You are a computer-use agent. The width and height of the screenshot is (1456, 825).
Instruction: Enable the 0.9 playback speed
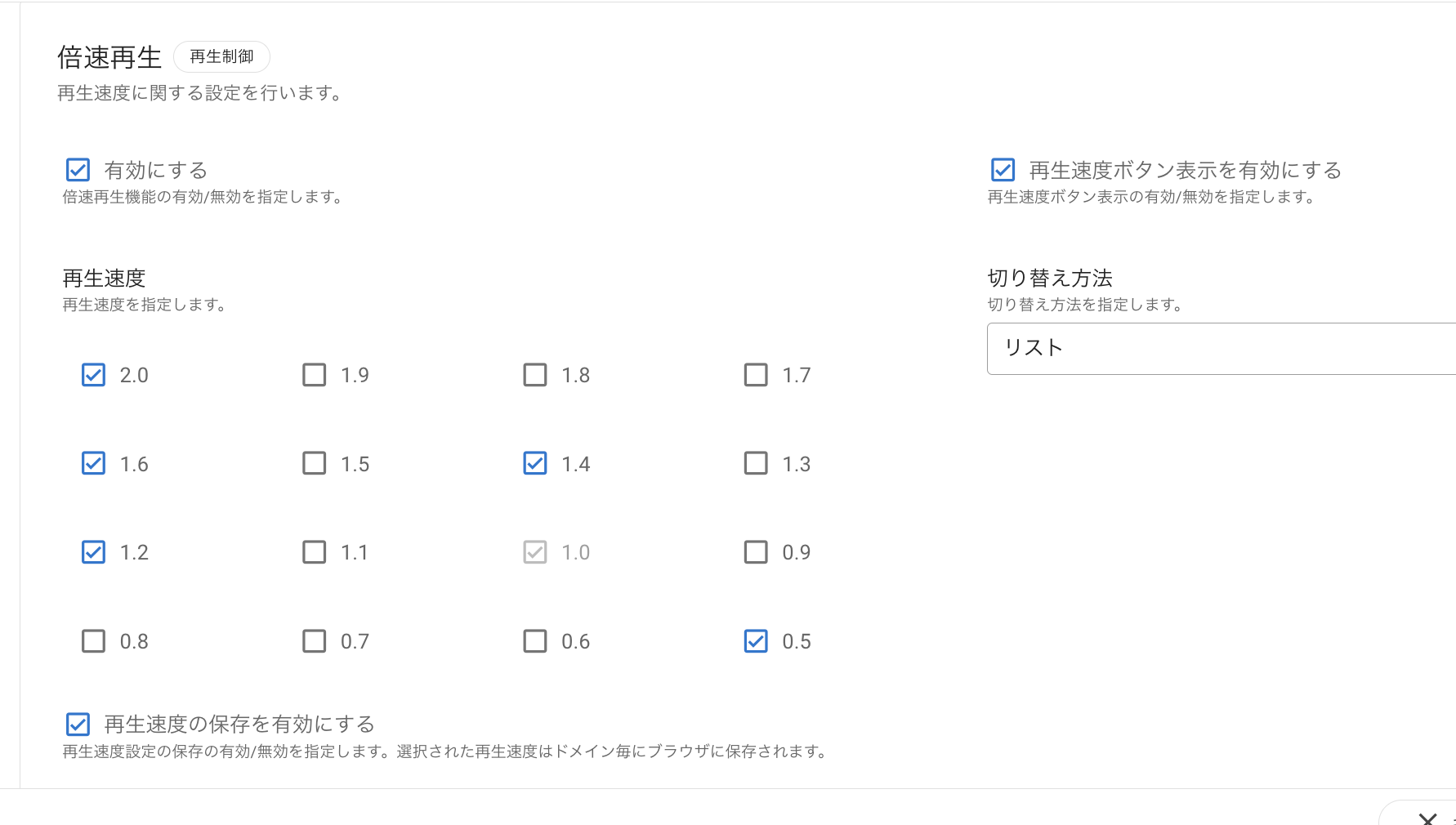[x=756, y=552]
